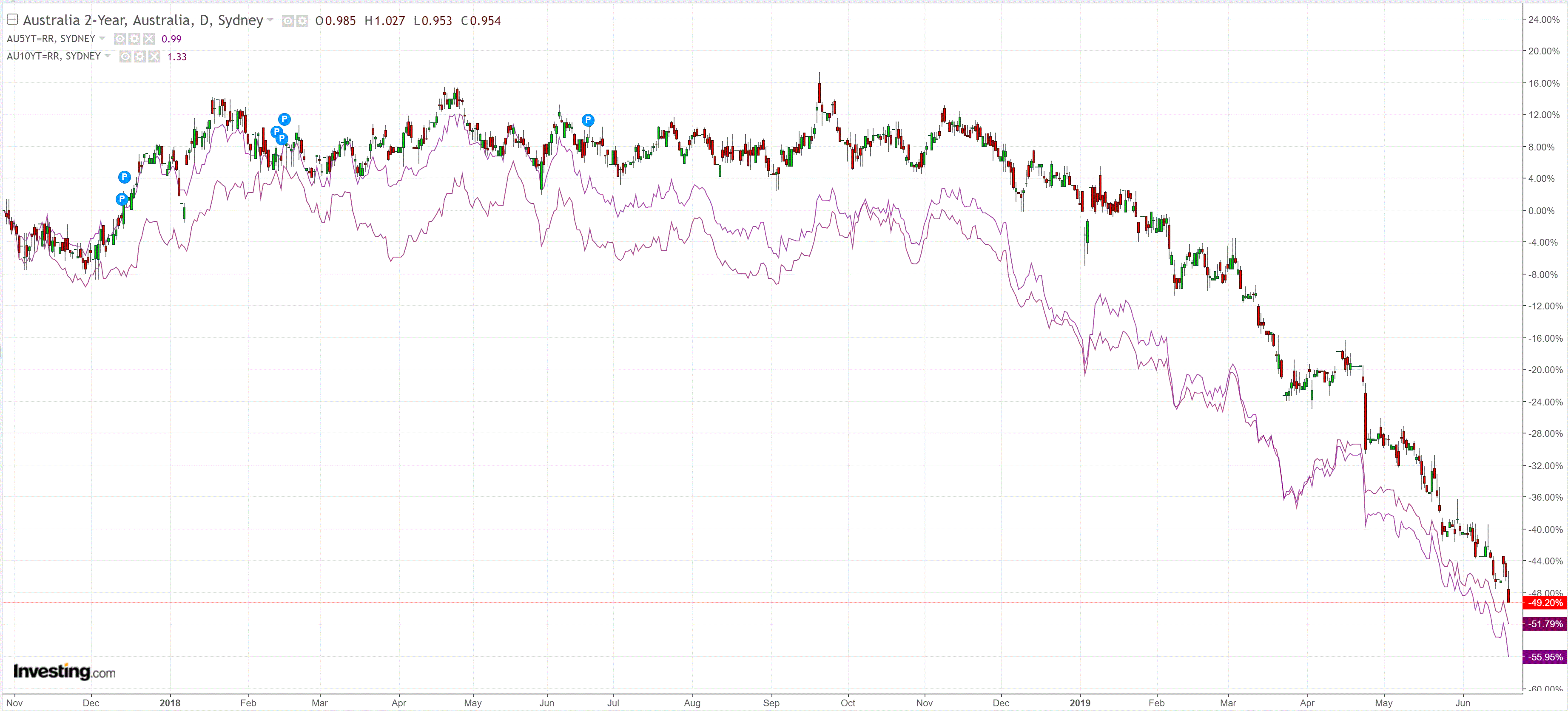The height and width of the screenshot is (711, 1568).
Task: Hide the AU10YT=RR comparison line
Action: (125, 57)
